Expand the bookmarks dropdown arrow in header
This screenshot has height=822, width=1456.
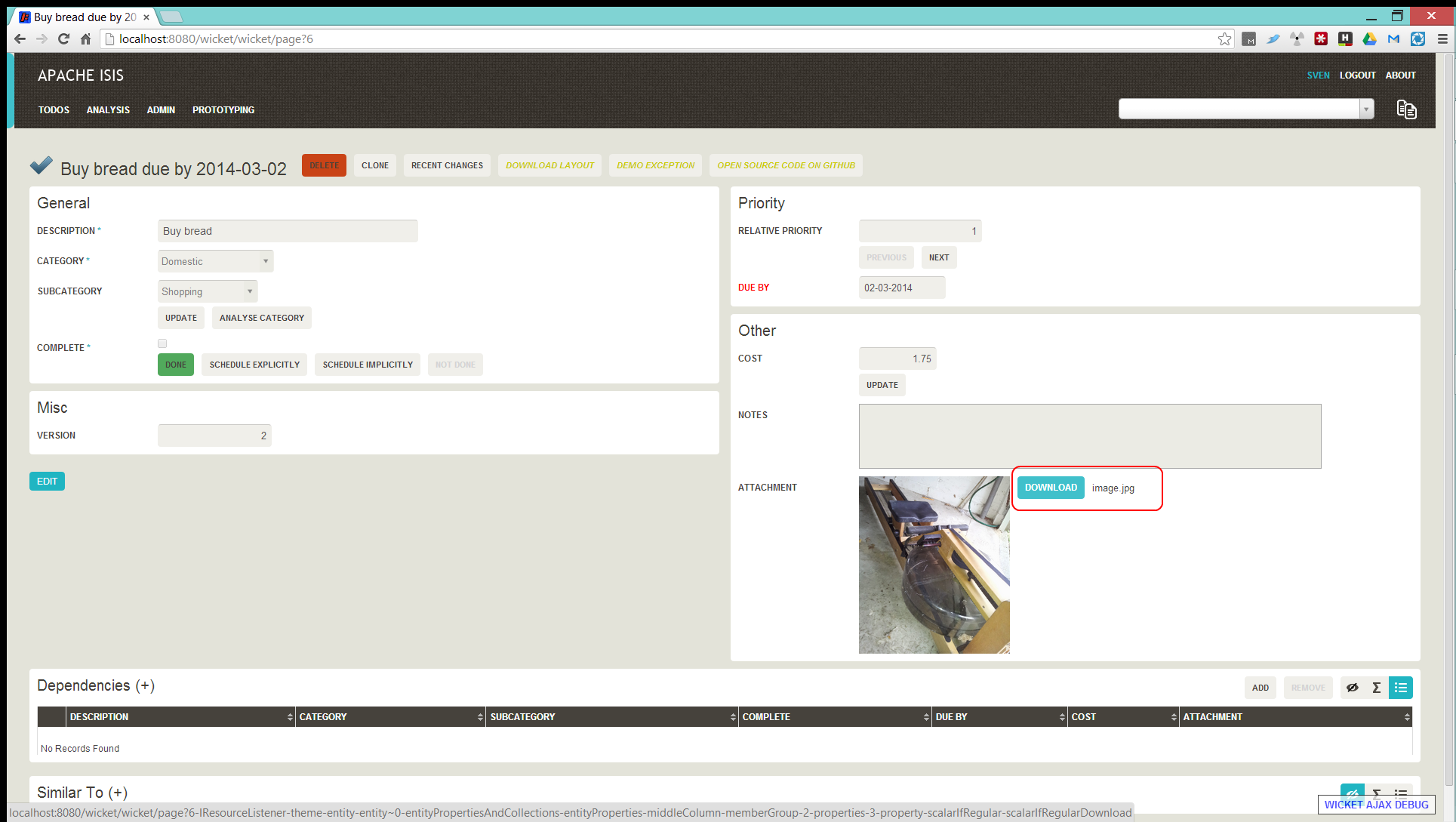1366,109
